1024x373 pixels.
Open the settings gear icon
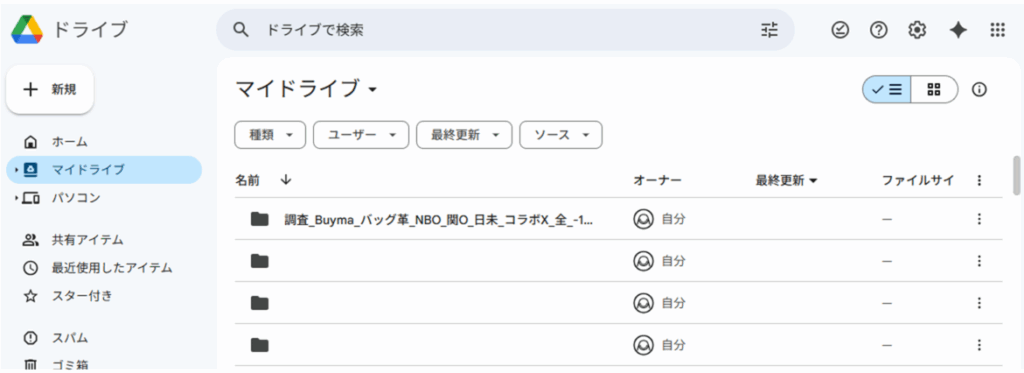[x=918, y=29]
